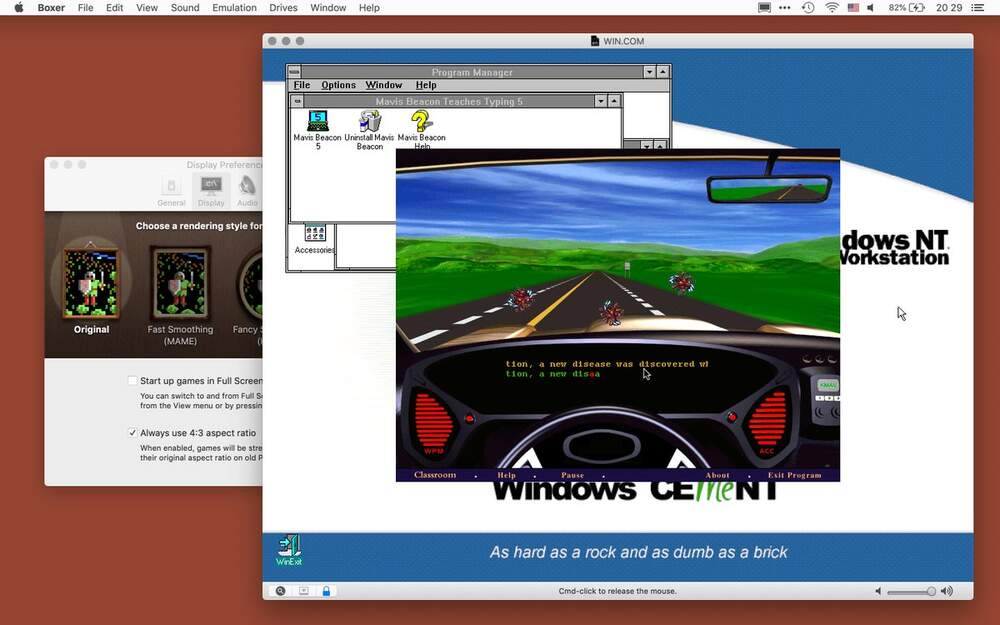Click the Program Manager minimize down-arrow button
Viewport: 1000px width, 625px height.
pos(649,72)
